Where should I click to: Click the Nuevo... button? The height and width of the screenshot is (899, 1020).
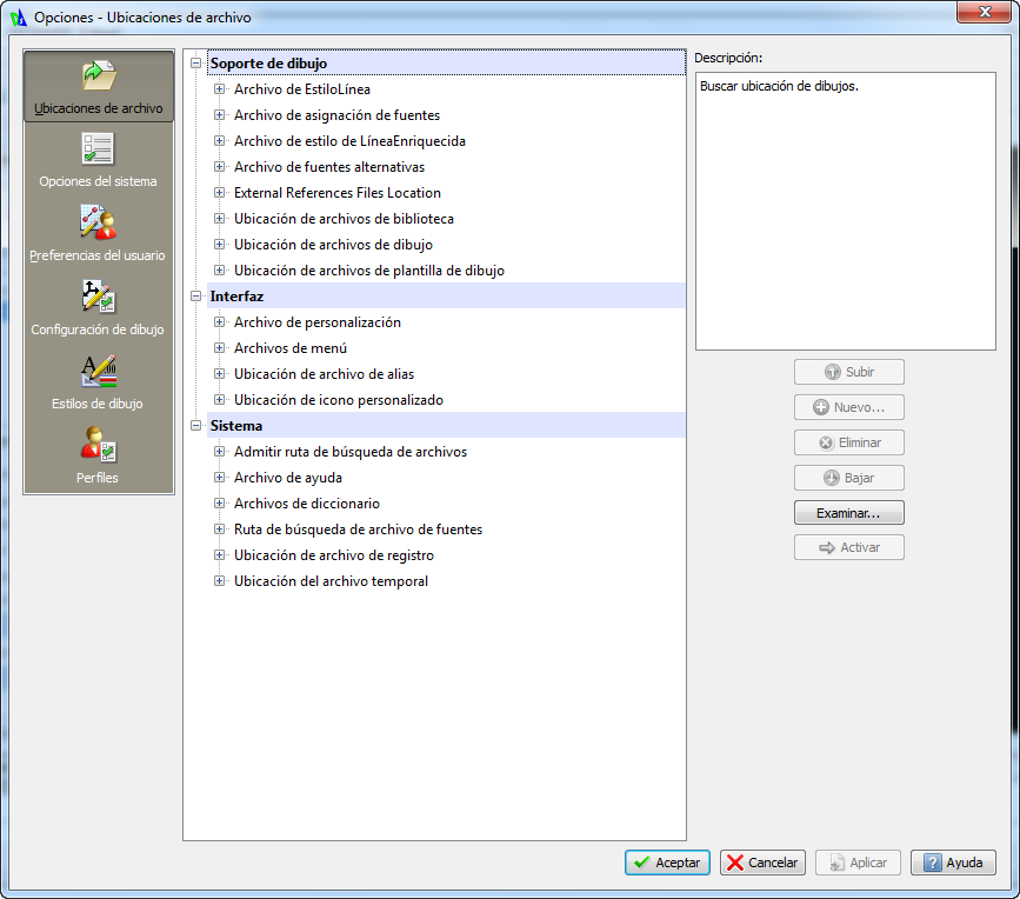(849, 407)
